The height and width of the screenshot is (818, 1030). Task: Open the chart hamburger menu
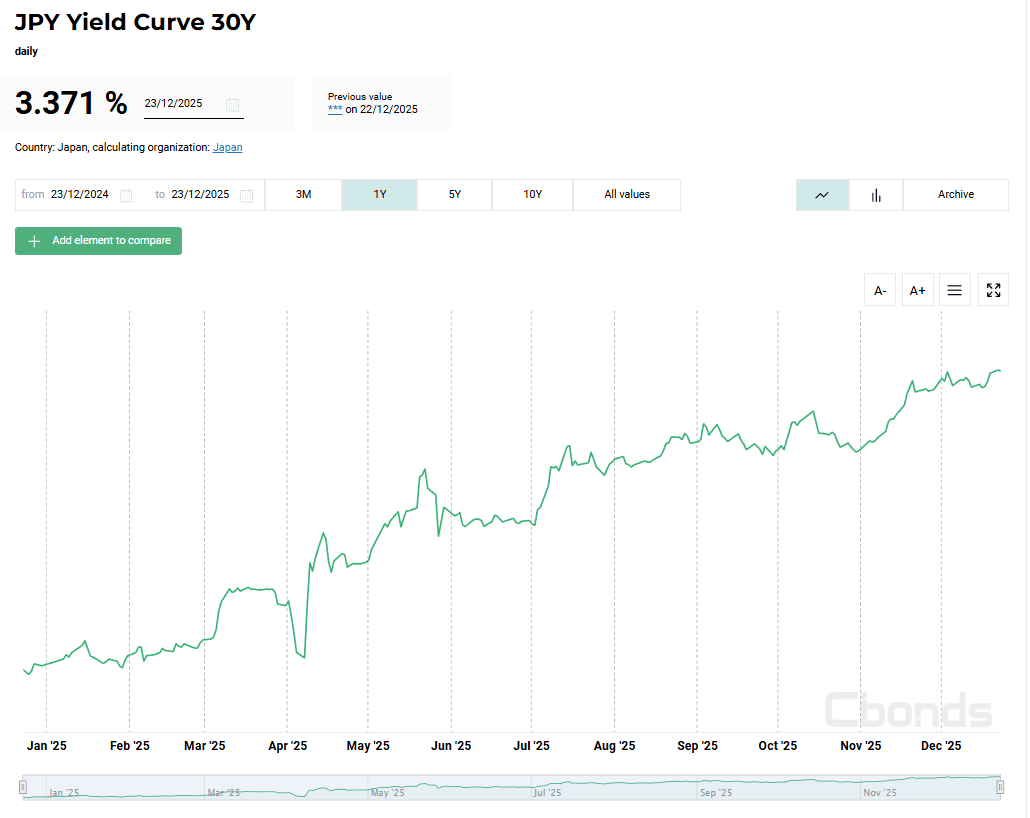click(954, 290)
